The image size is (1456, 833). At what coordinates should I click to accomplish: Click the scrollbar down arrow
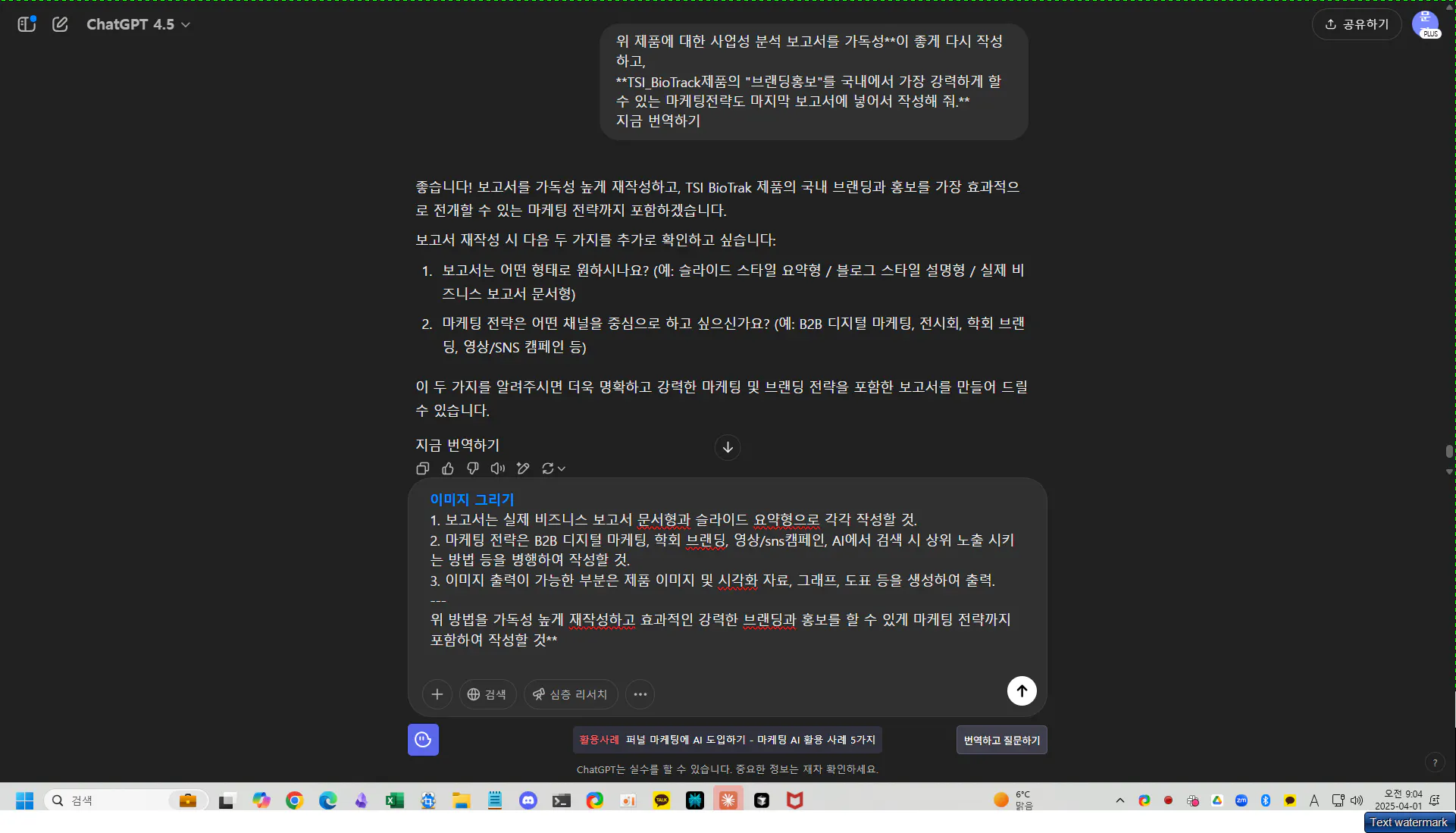click(1449, 471)
